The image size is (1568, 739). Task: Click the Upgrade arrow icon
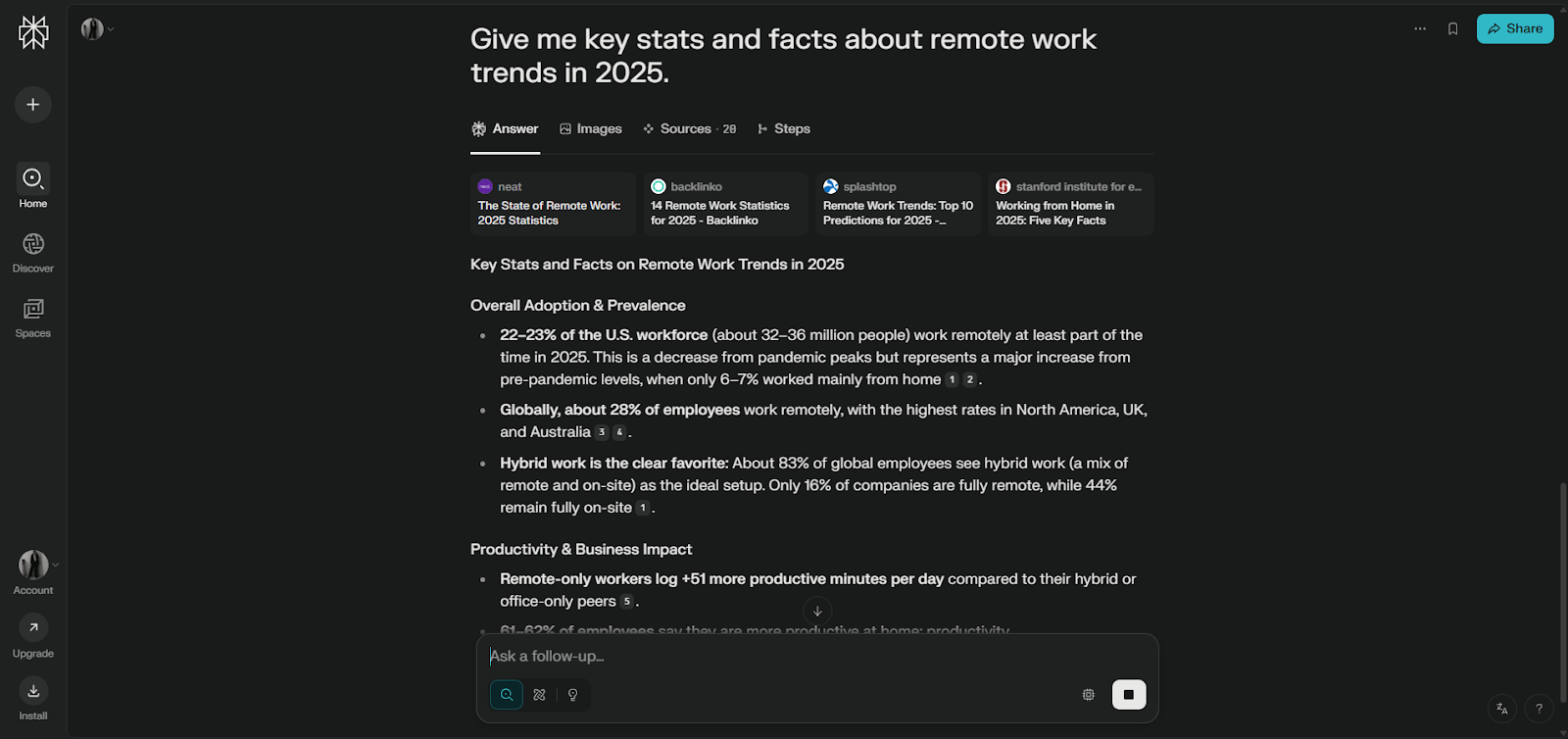point(33,627)
